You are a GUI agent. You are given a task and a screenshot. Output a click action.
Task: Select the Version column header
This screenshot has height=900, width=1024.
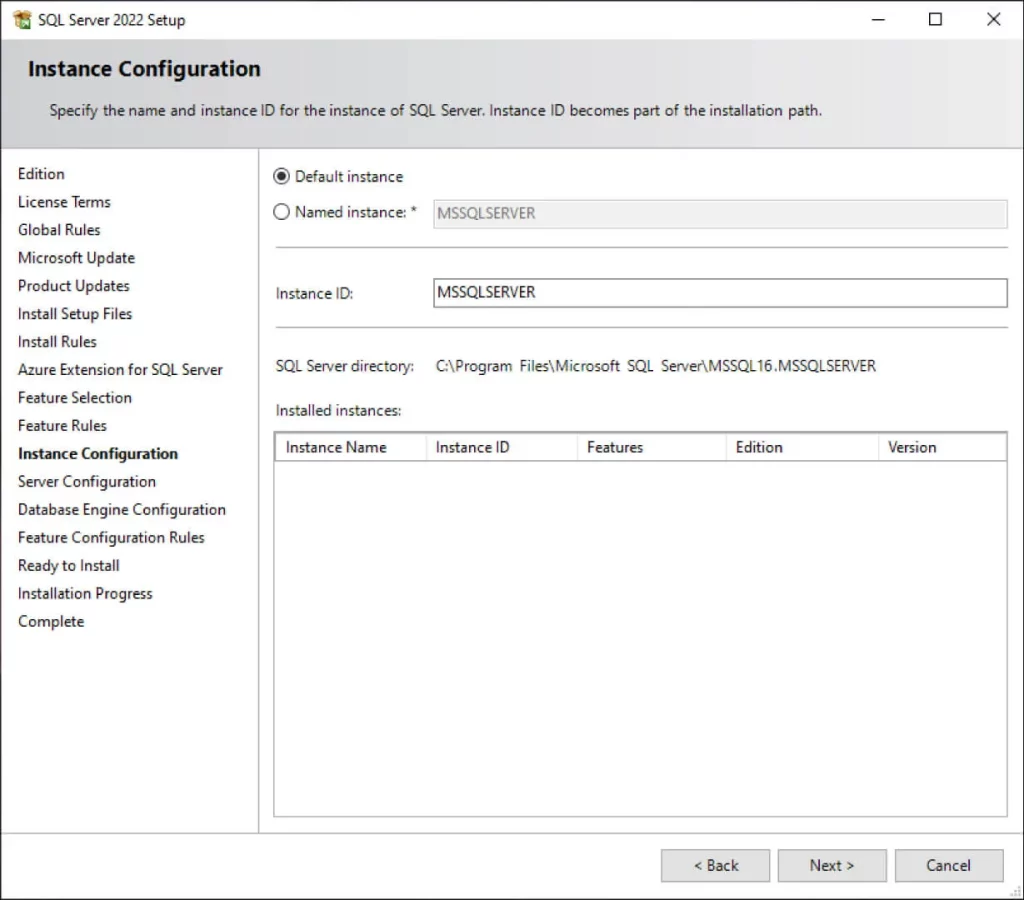(x=912, y=447)
